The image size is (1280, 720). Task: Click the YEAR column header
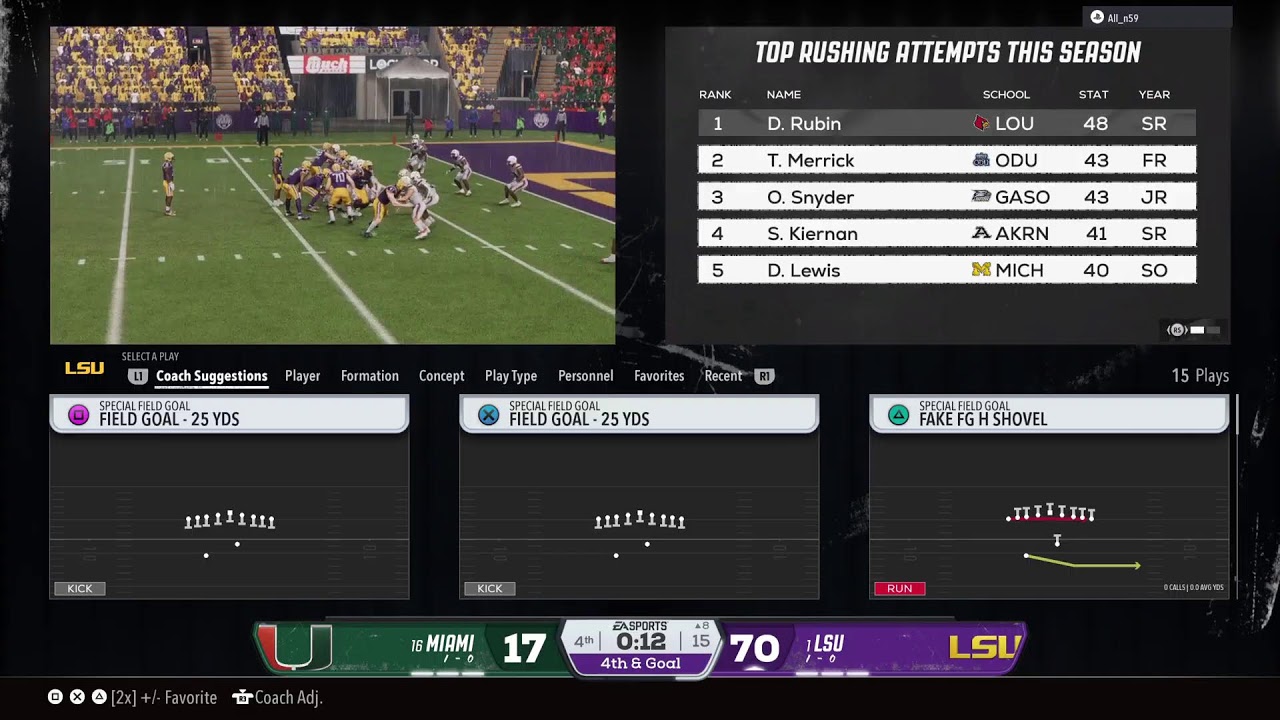(x=1154, y=94)
